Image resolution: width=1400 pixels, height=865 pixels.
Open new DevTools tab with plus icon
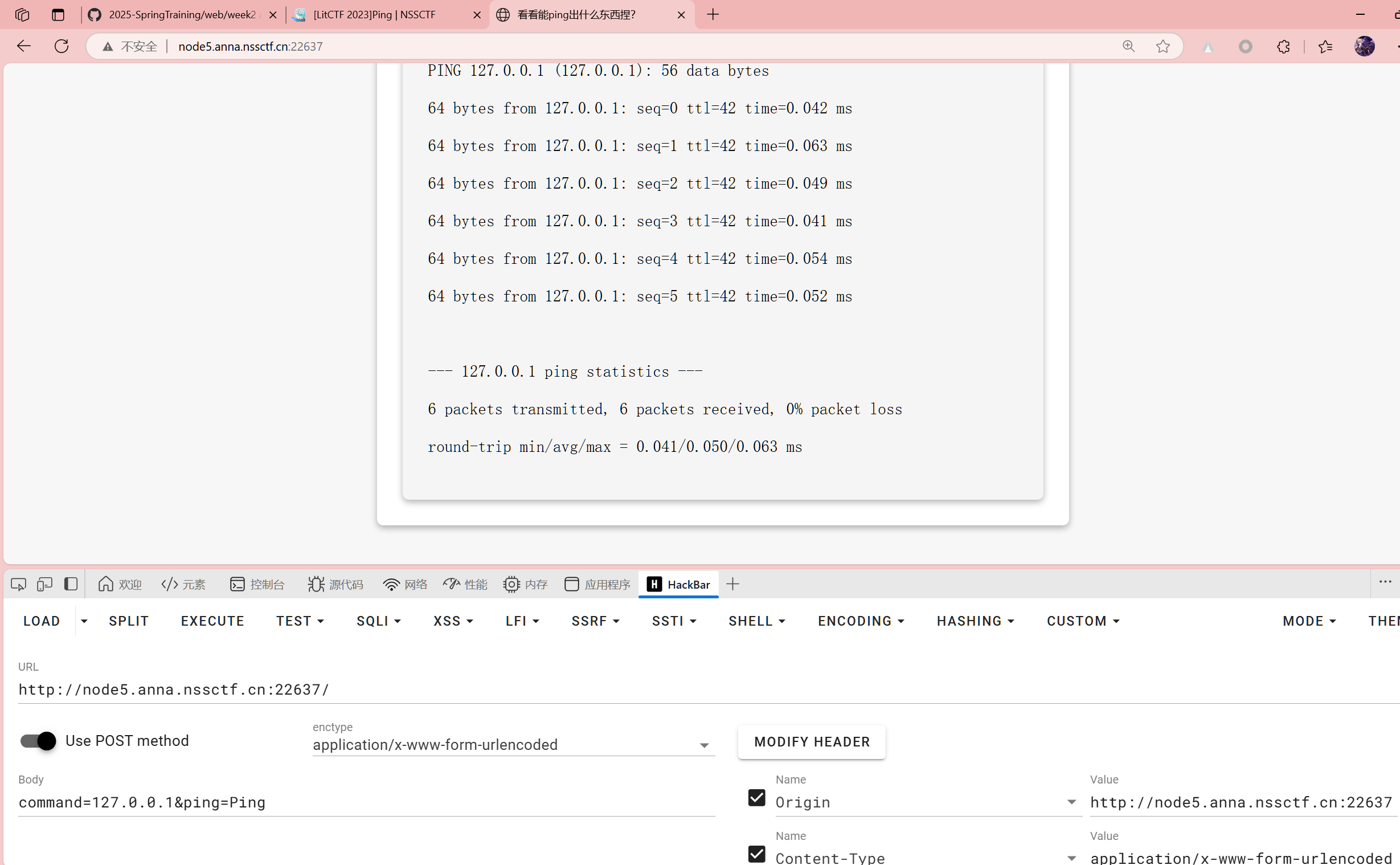click(x=732, y=584)
